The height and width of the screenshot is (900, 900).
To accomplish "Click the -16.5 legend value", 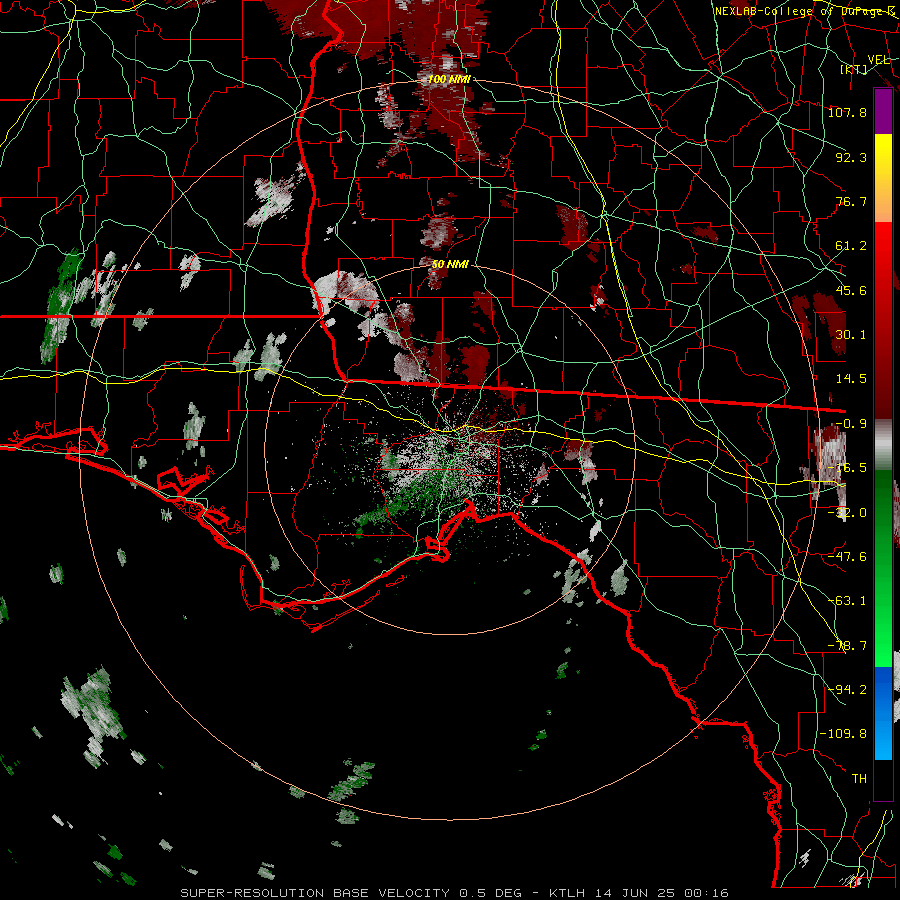I will [847, 468].
